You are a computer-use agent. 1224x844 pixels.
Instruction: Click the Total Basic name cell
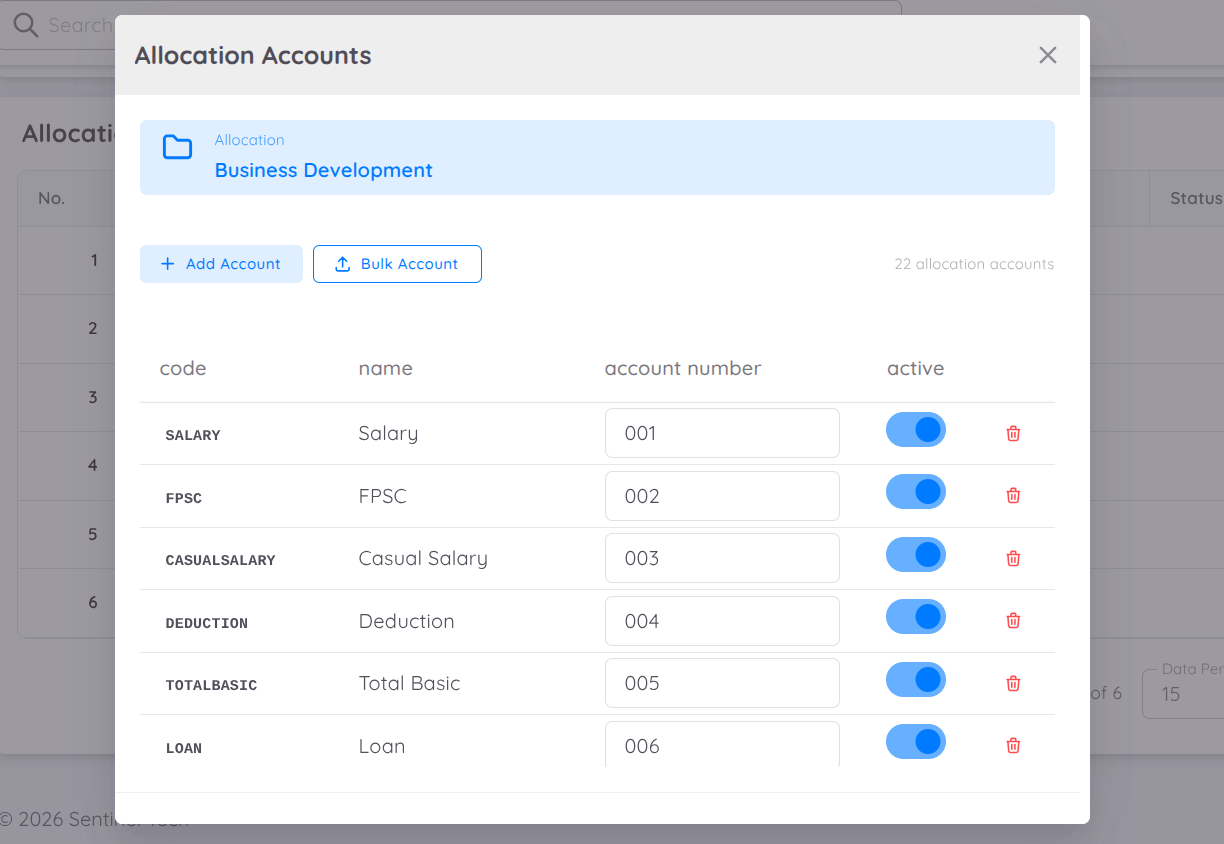coord(409,683)
